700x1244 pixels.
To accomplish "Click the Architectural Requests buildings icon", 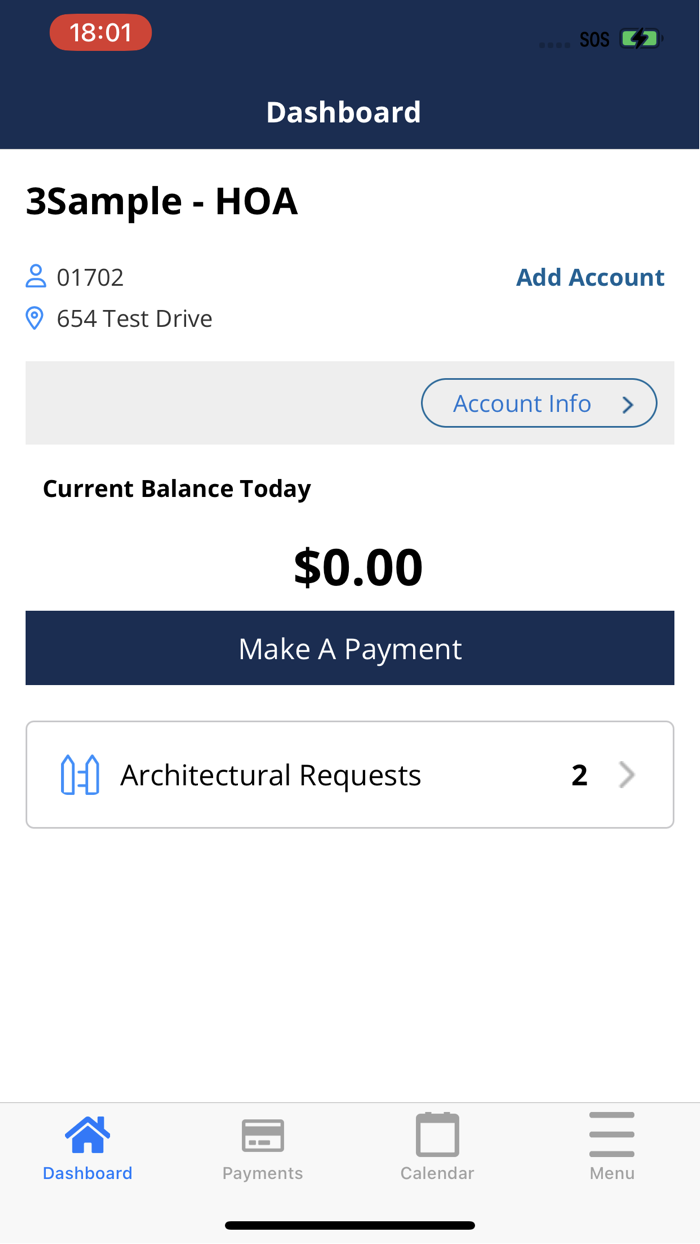I will (x=81, y=773).
